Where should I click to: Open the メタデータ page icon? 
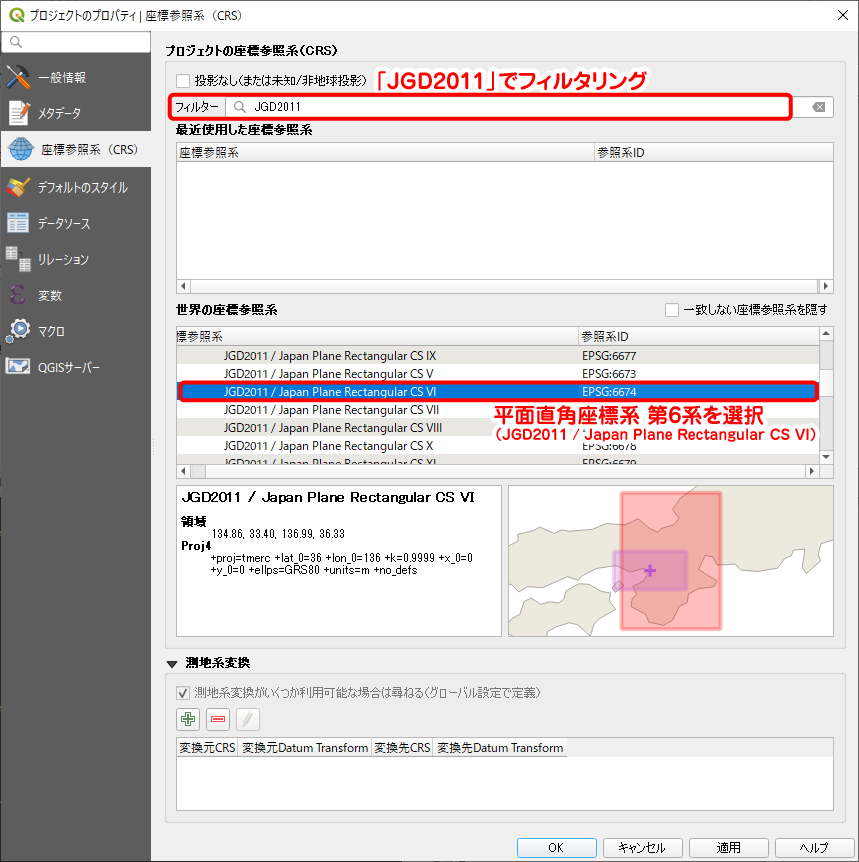coord(19,113)
